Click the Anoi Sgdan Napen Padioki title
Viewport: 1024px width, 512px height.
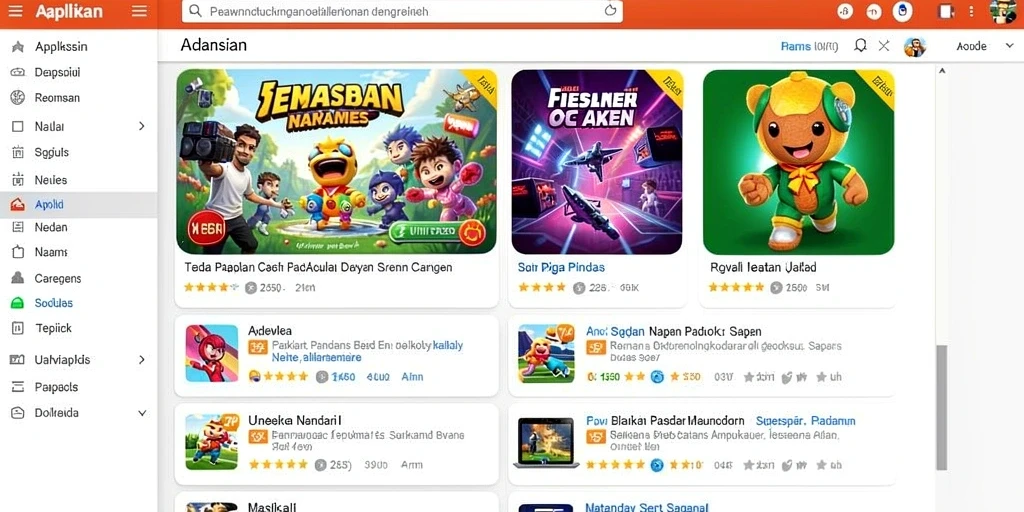coord(673,331)
